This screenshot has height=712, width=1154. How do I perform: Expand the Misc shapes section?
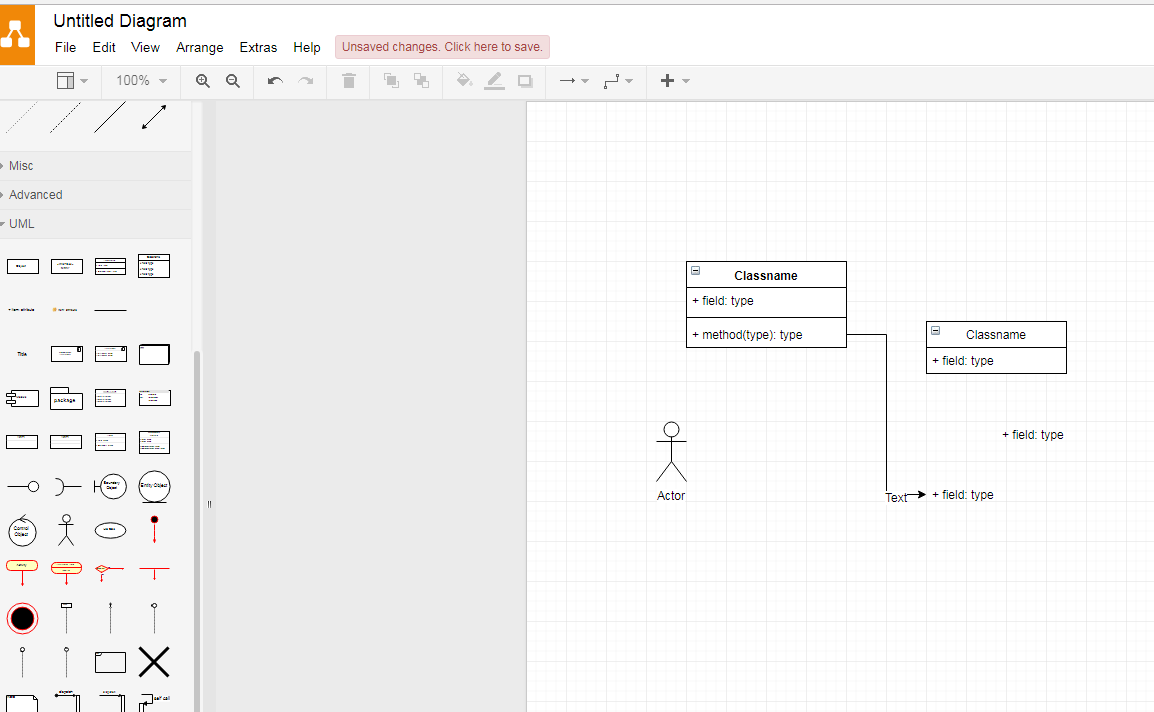tap(21, 166)
